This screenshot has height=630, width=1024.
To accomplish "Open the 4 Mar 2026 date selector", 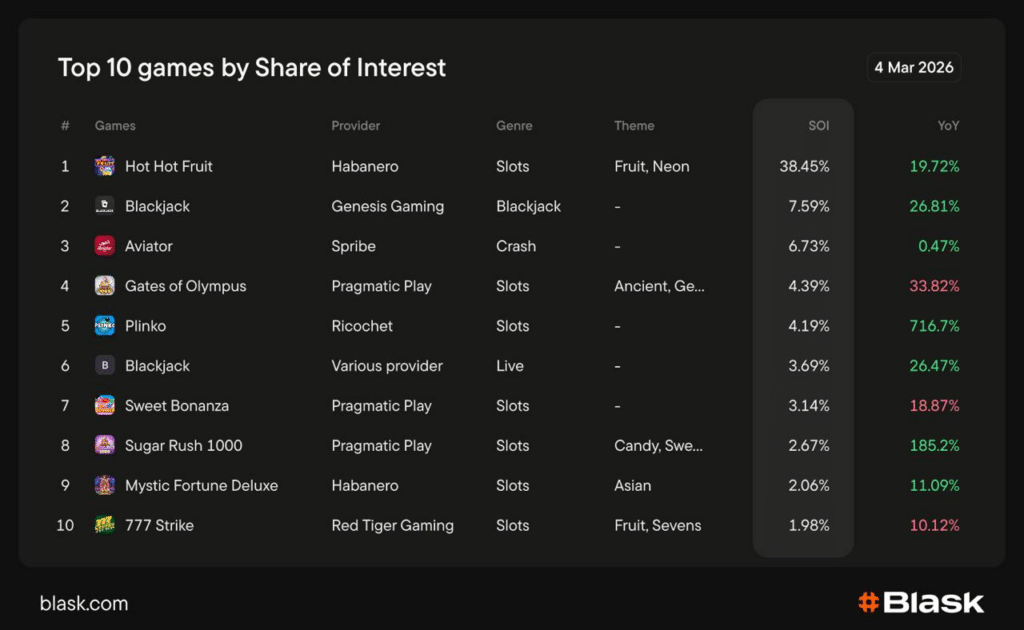I will pos(913,67).
